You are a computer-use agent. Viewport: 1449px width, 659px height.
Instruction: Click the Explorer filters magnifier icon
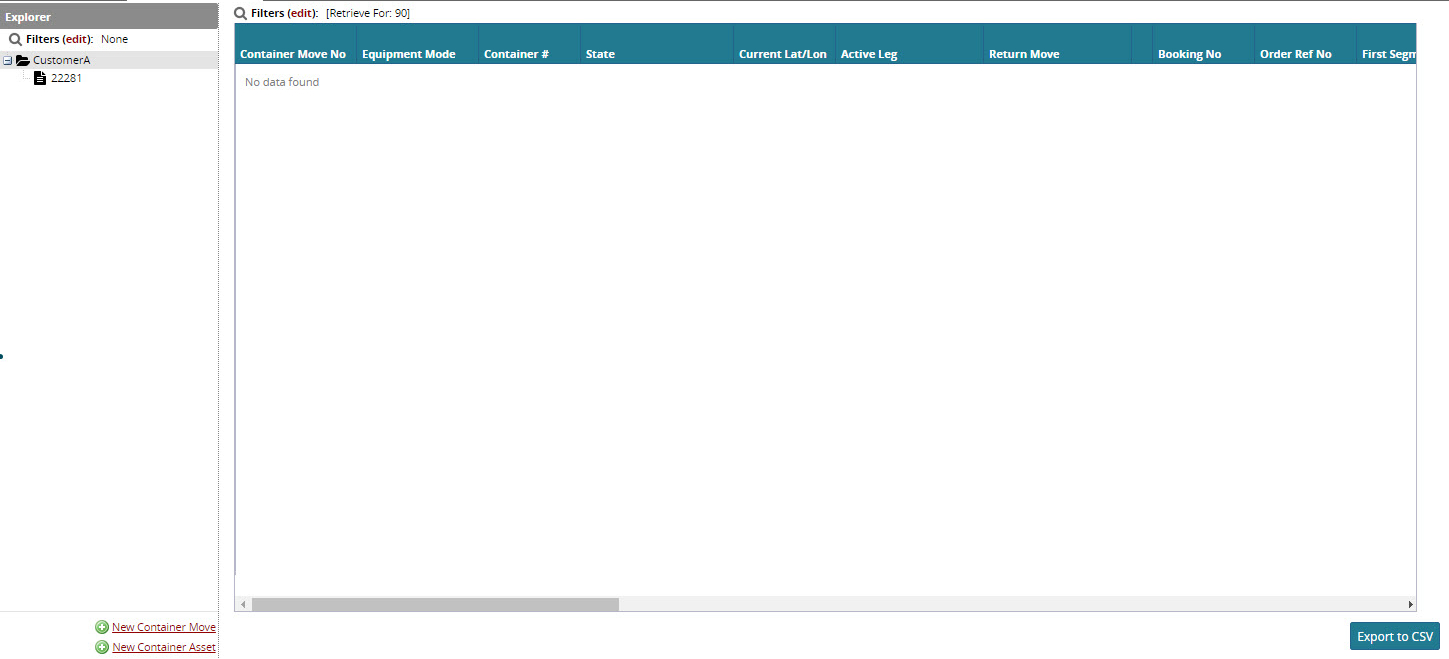coord(15,40)
